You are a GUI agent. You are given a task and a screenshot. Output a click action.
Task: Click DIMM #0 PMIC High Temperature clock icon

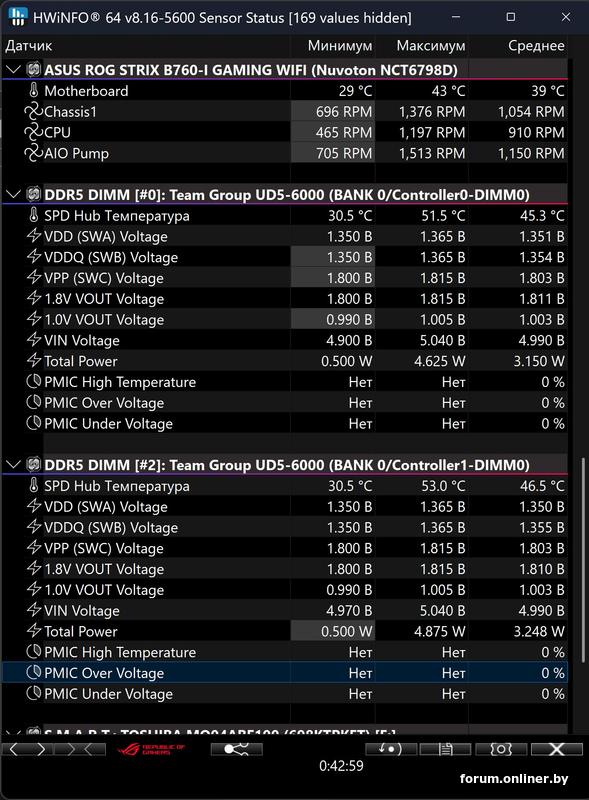(34, 381)
